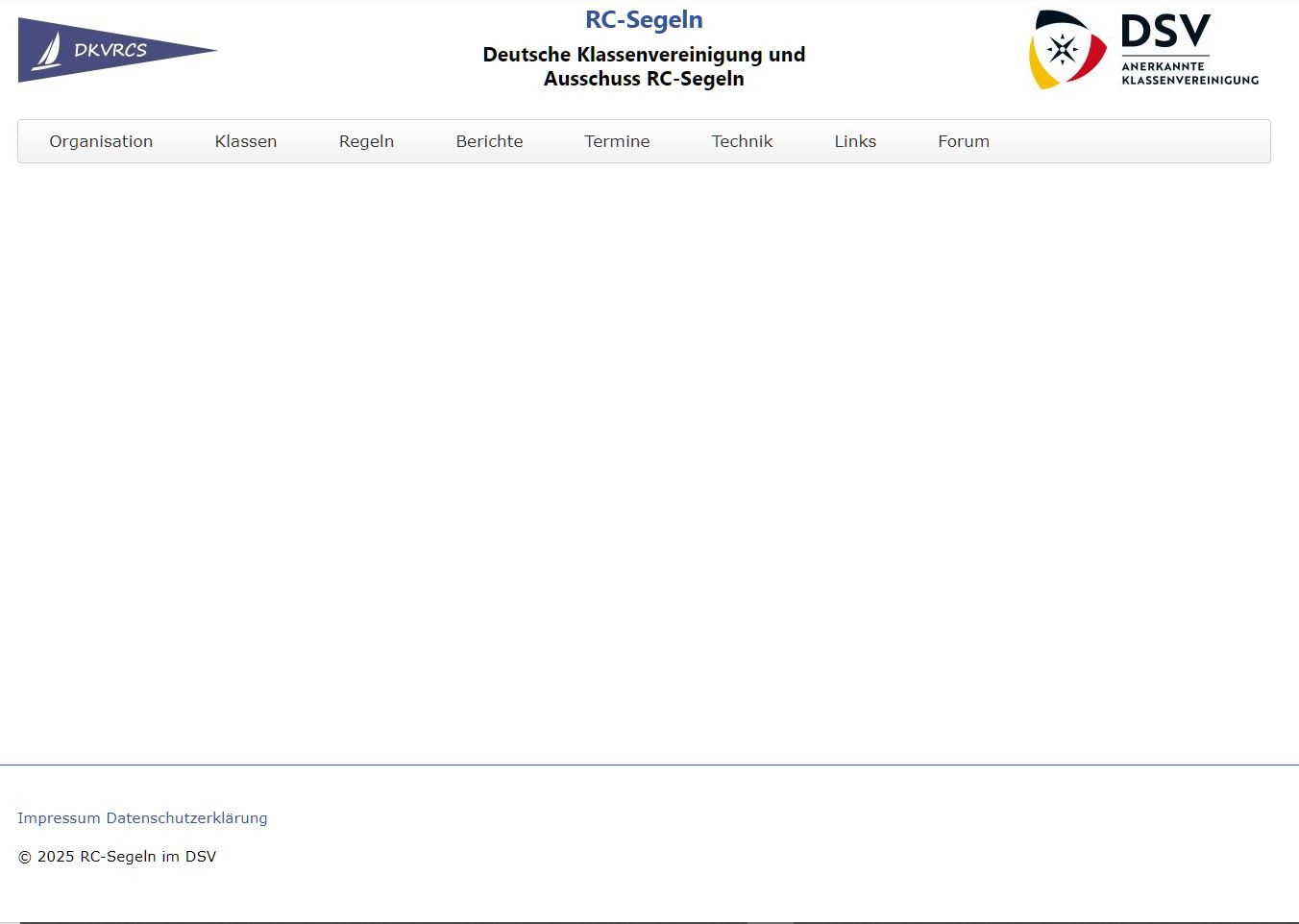Open the RC-Segeln title link
The height and width of the screenshot is (924, 1299).
coord(644,20)
